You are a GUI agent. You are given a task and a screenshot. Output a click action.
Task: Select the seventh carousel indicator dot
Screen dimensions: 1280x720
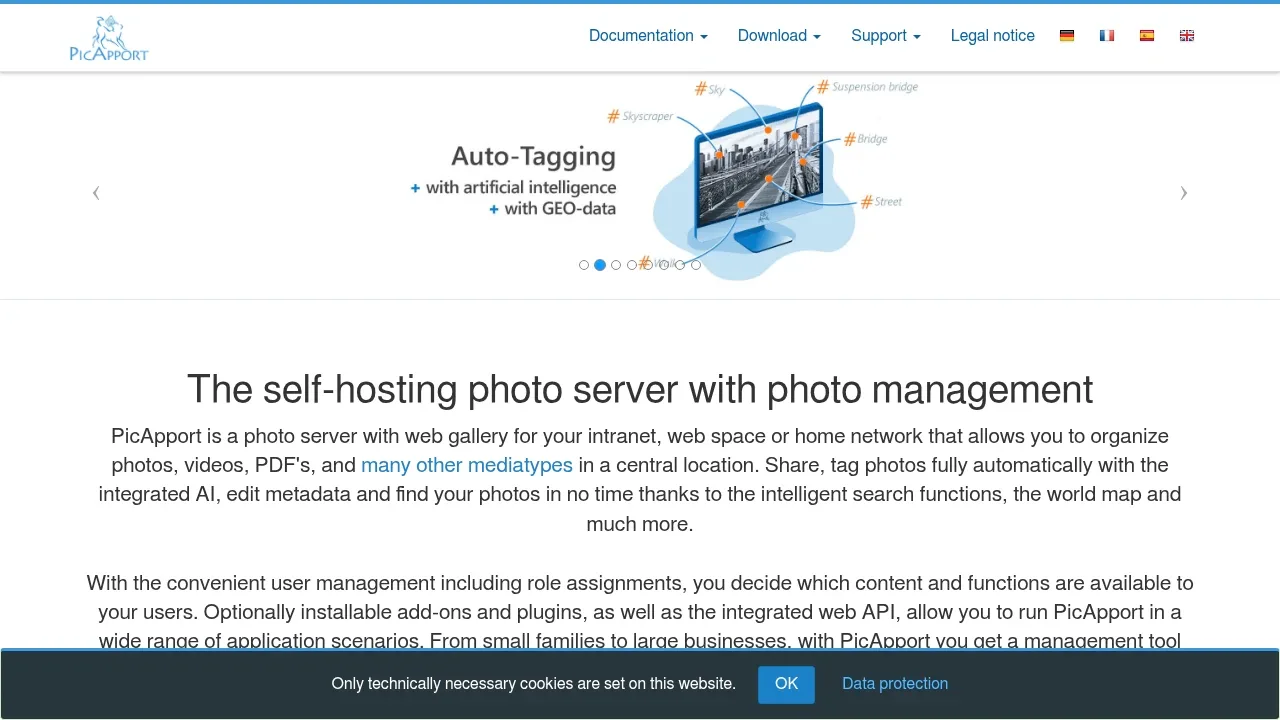pyautogui.click(x=680, y=265)
